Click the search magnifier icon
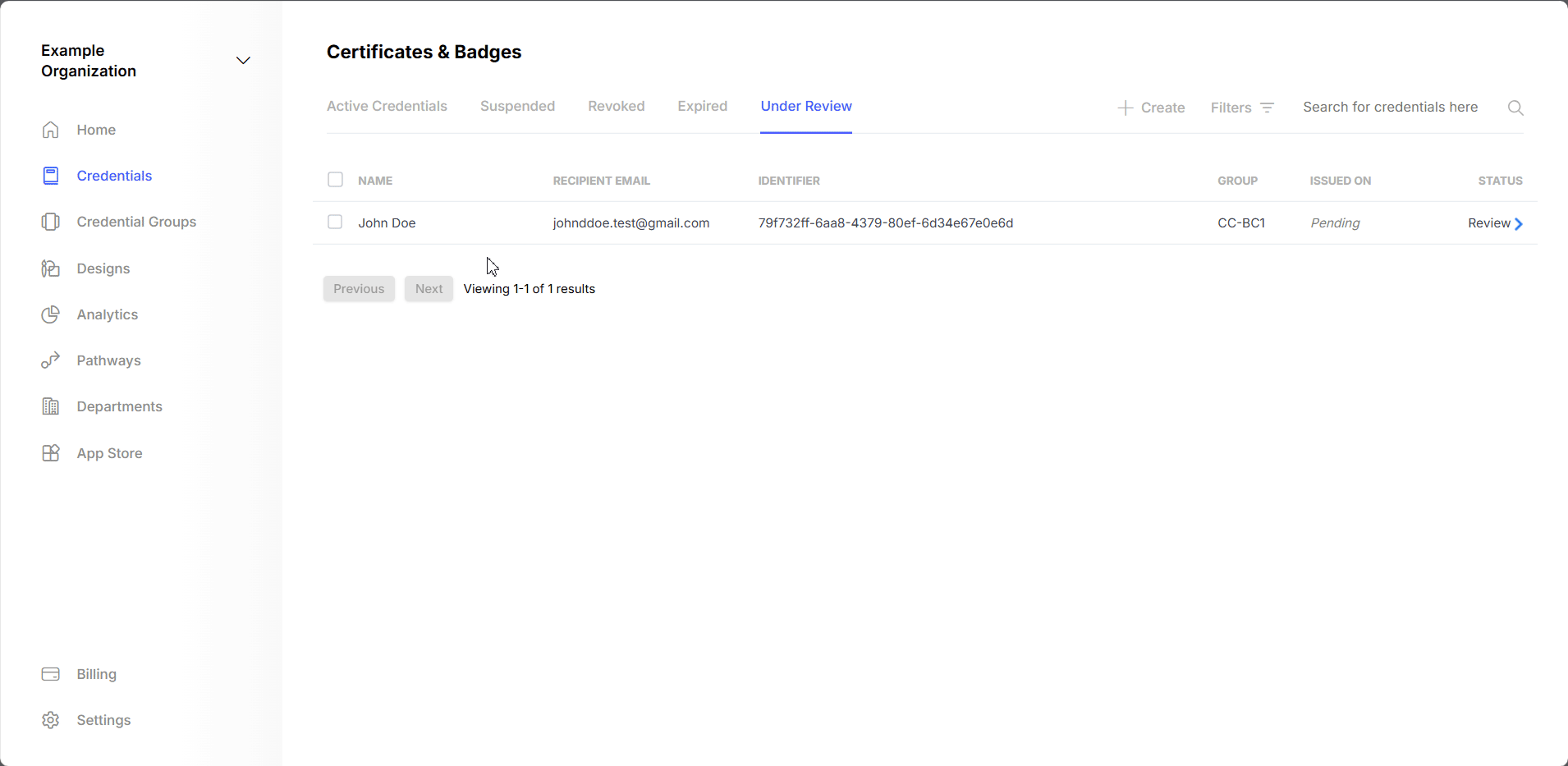Image resolution: width=1568 pixels, height=766 pixels. [x=1515, y=108]
